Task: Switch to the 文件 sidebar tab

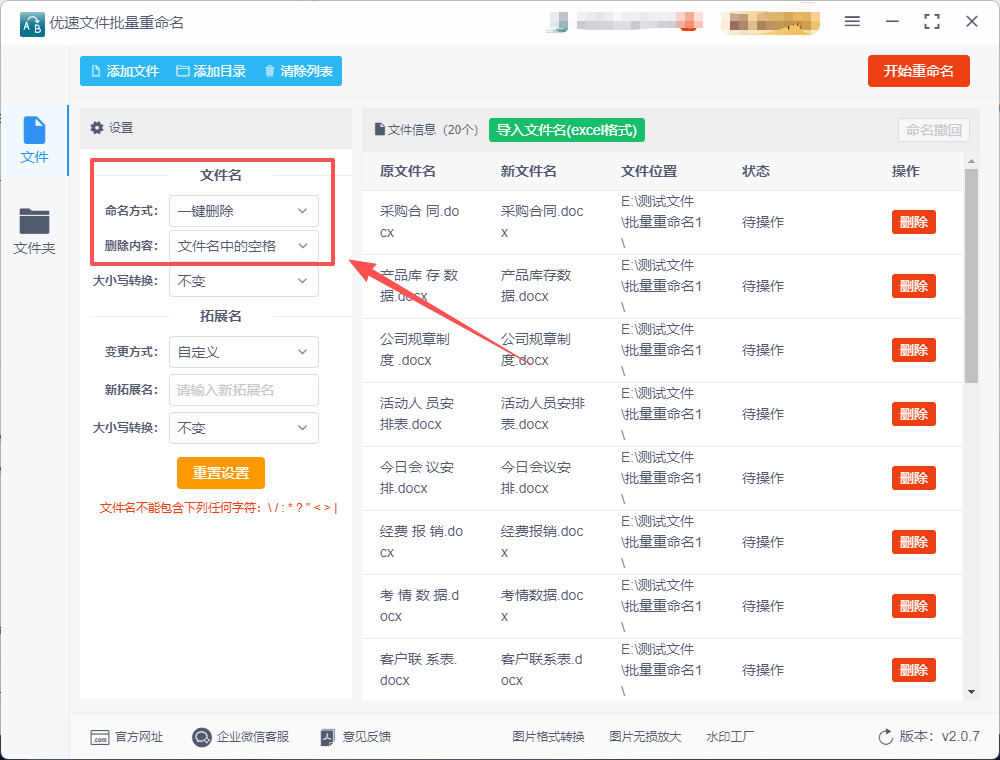Action: pyautogui.click(x=34, y=140)
